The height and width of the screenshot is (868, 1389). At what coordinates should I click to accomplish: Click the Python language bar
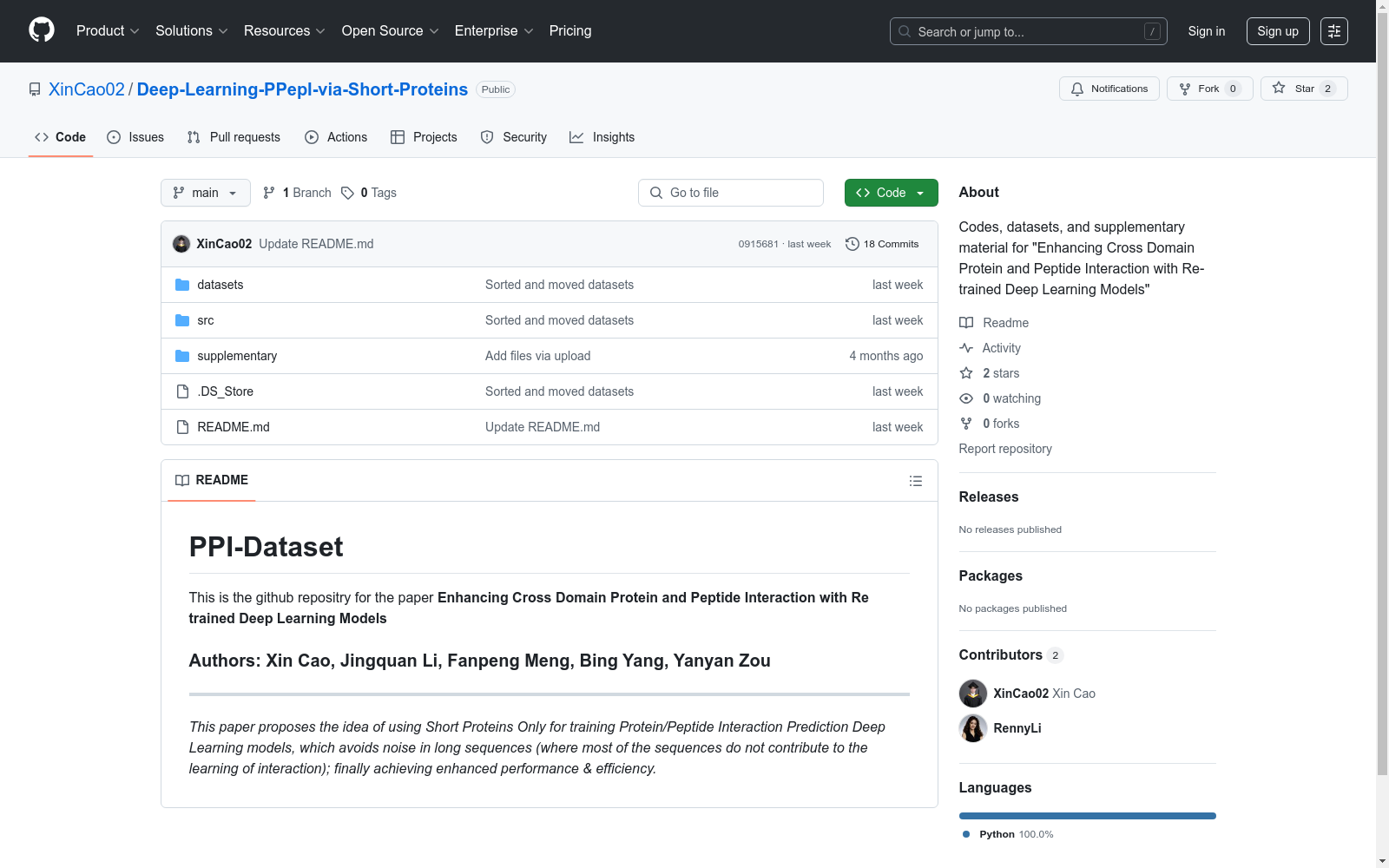1088,816
